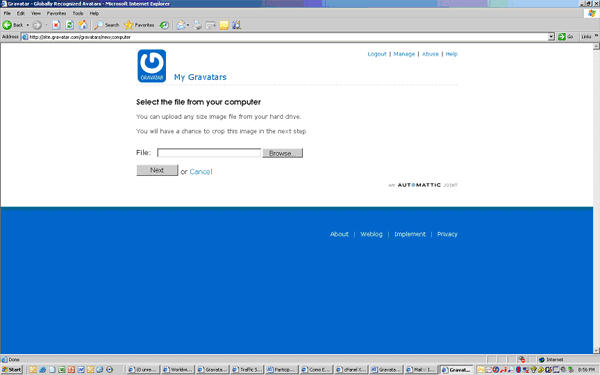This screenshot has width=600, height=375.
Task: Click the Manage link
Action: click(404, 54)
